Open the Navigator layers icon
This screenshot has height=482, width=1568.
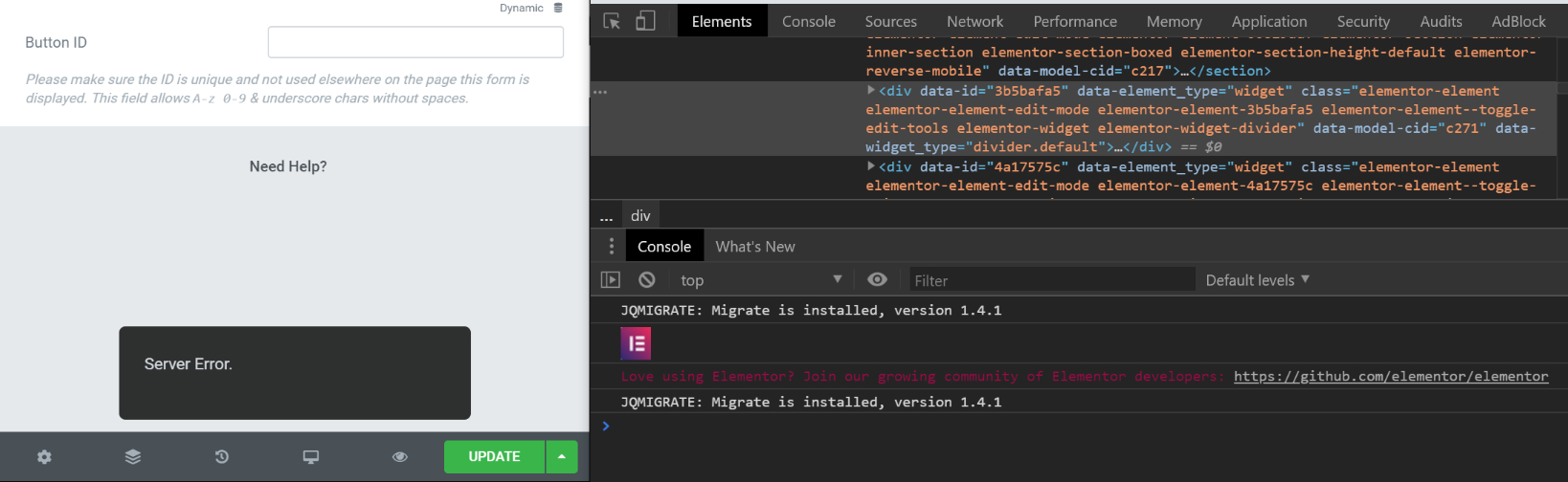133,457
